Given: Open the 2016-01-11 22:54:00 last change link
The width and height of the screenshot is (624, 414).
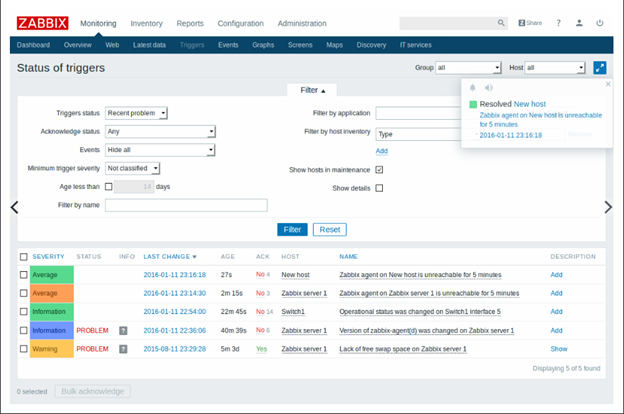Looking at the screenshot, I should [x=175, y=312].
